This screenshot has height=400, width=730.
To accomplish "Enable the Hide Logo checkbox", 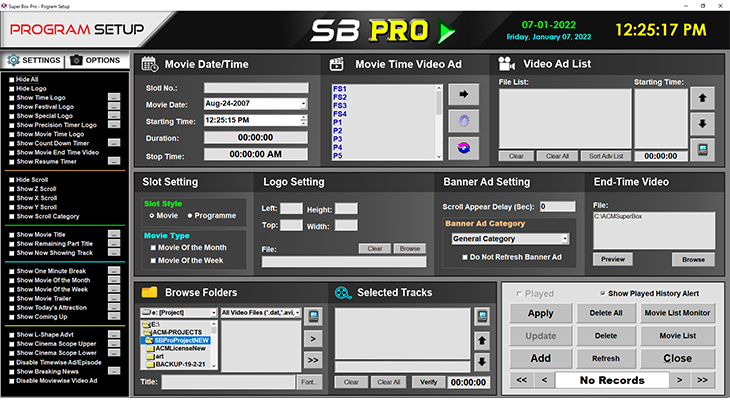I will click(x=11, y=88).
